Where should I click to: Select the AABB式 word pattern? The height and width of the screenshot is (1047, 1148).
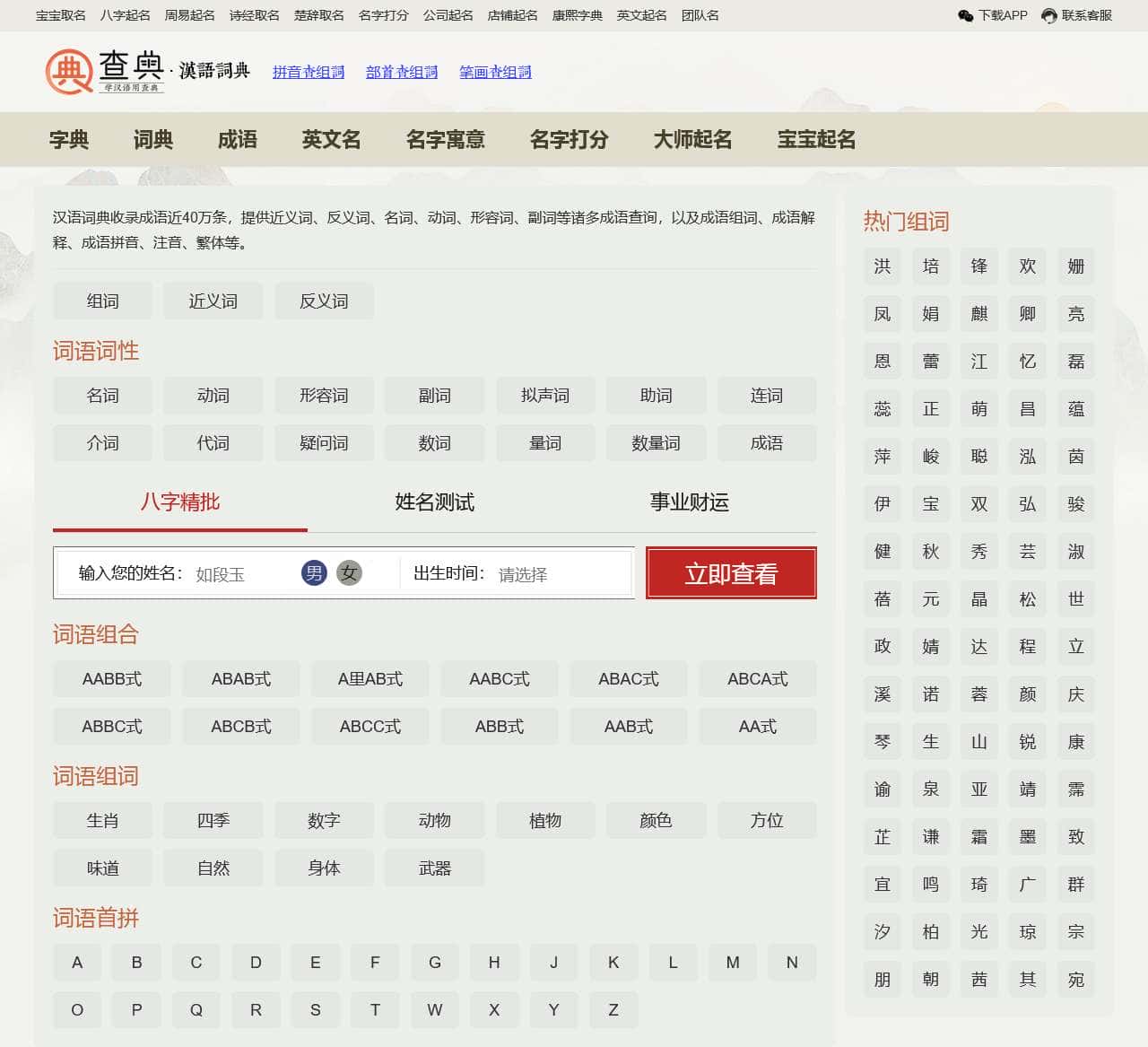tap(112, 679)
